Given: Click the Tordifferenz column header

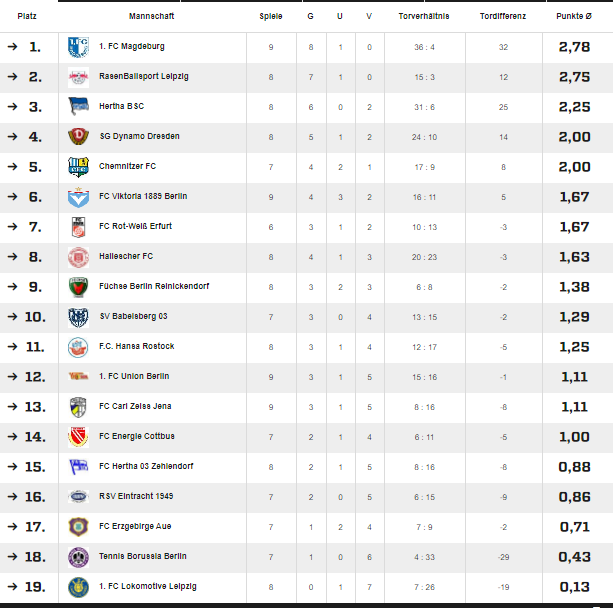Looking at the screenshot, I should click(503, 17).
